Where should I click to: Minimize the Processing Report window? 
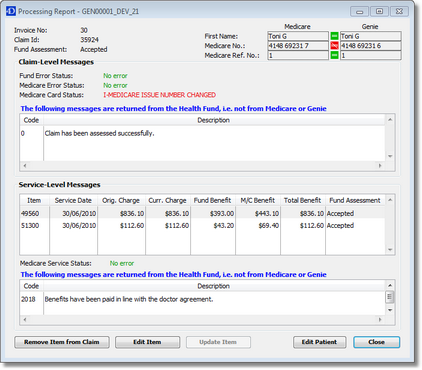(359, 11)
